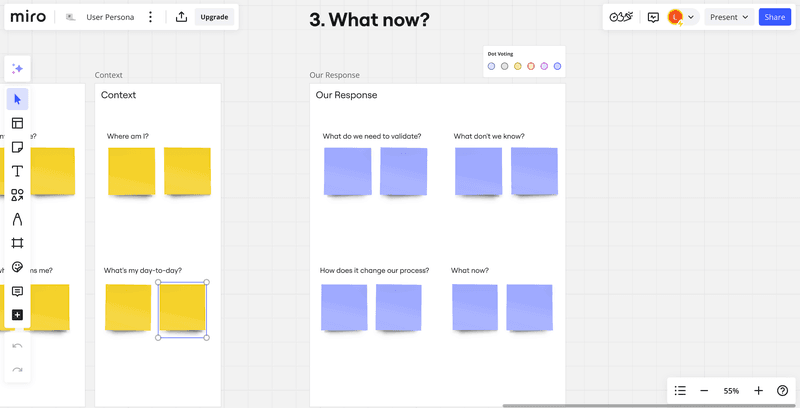Select the Sticky note tool
800x408 pixels.
click(x=17, y=147)
